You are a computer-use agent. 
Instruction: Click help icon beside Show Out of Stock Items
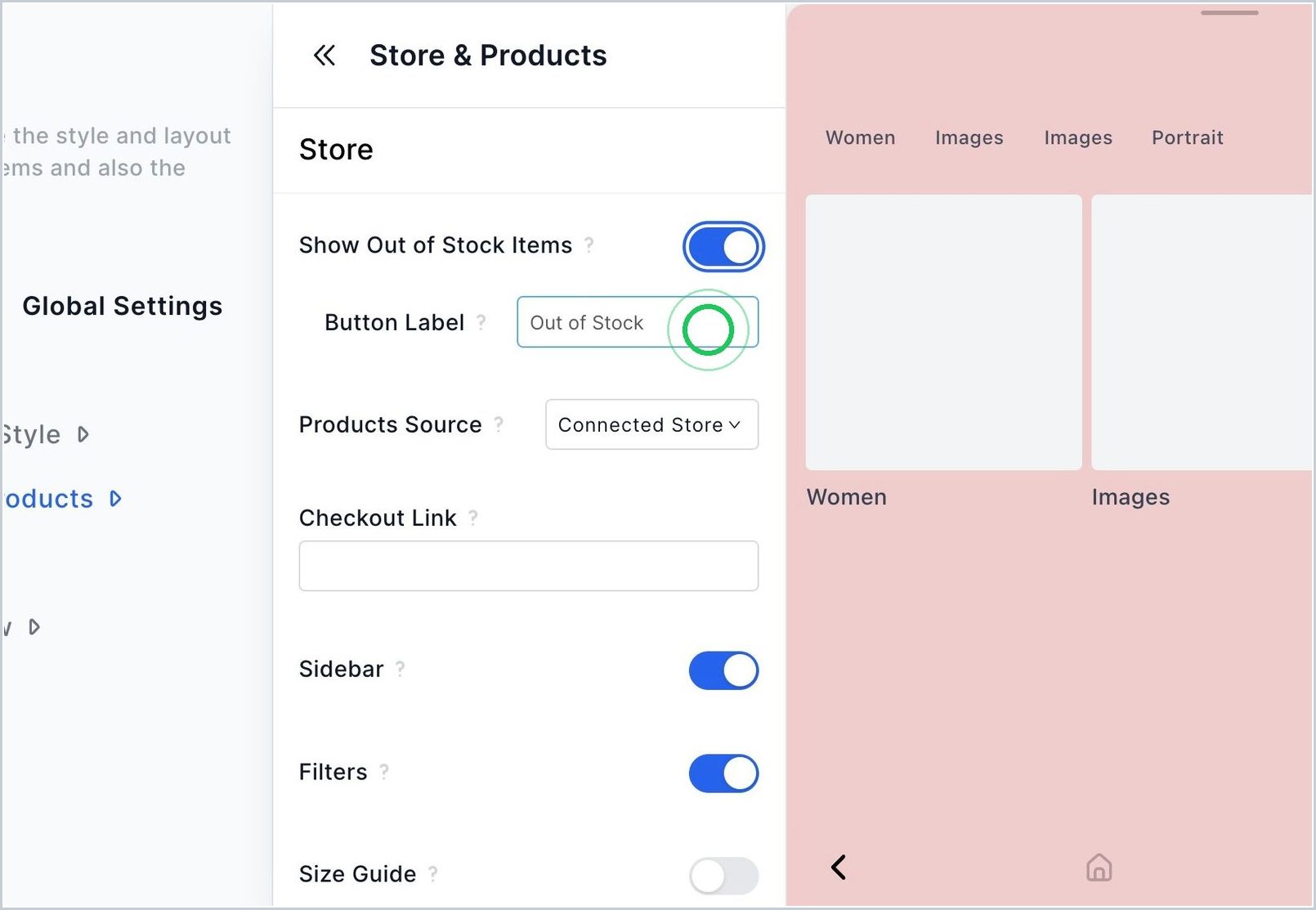(589, 245)
